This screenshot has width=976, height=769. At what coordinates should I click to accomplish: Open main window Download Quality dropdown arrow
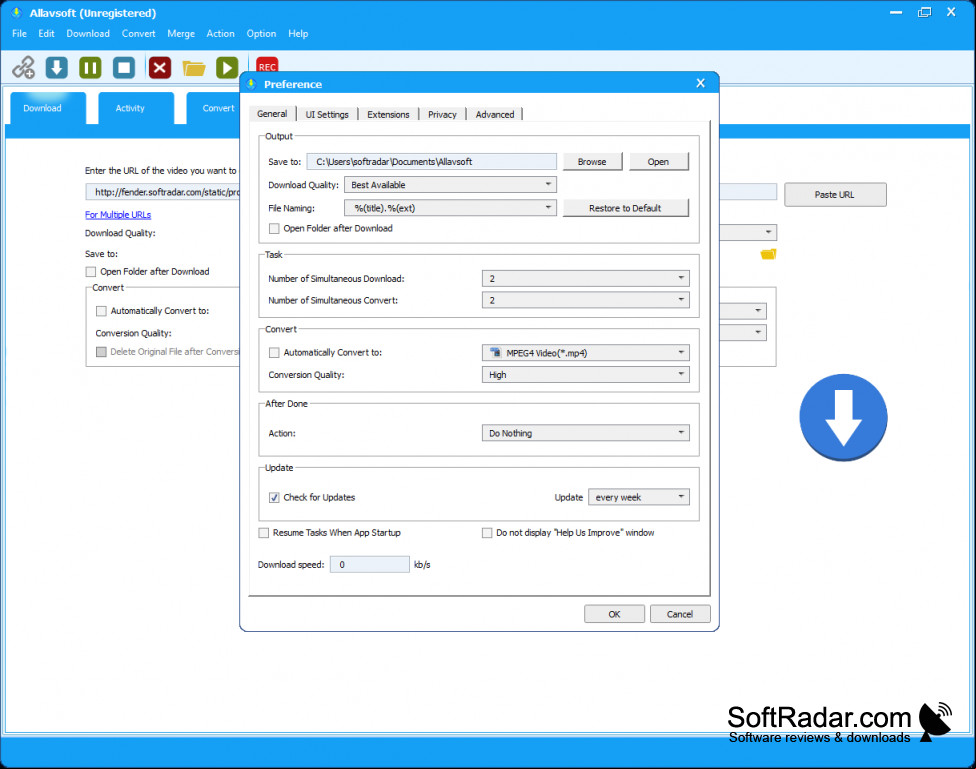coord(768,232)
